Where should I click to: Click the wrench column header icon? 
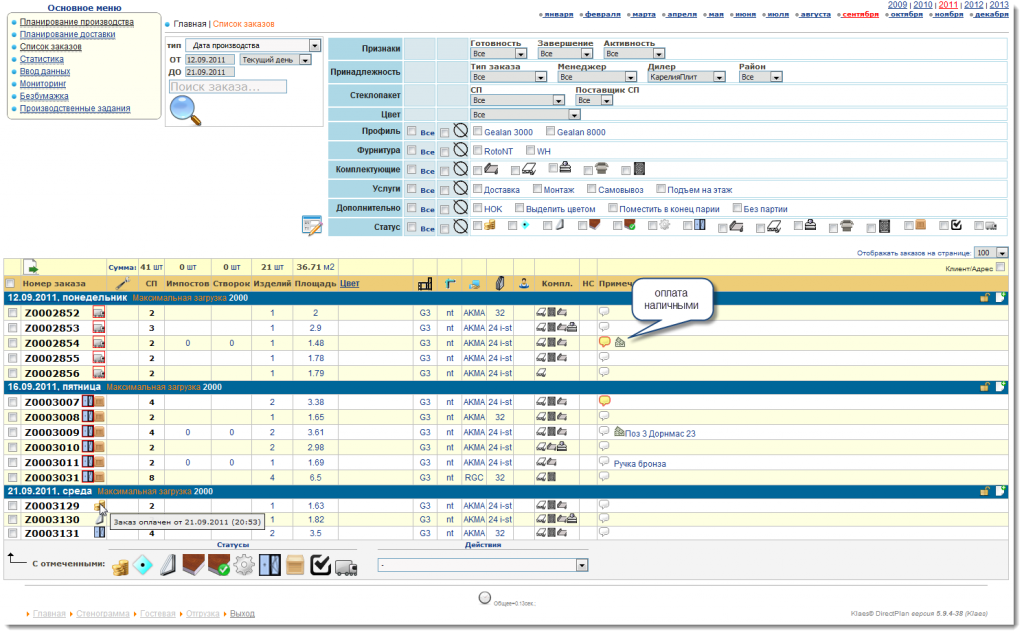tap(122, 283)
